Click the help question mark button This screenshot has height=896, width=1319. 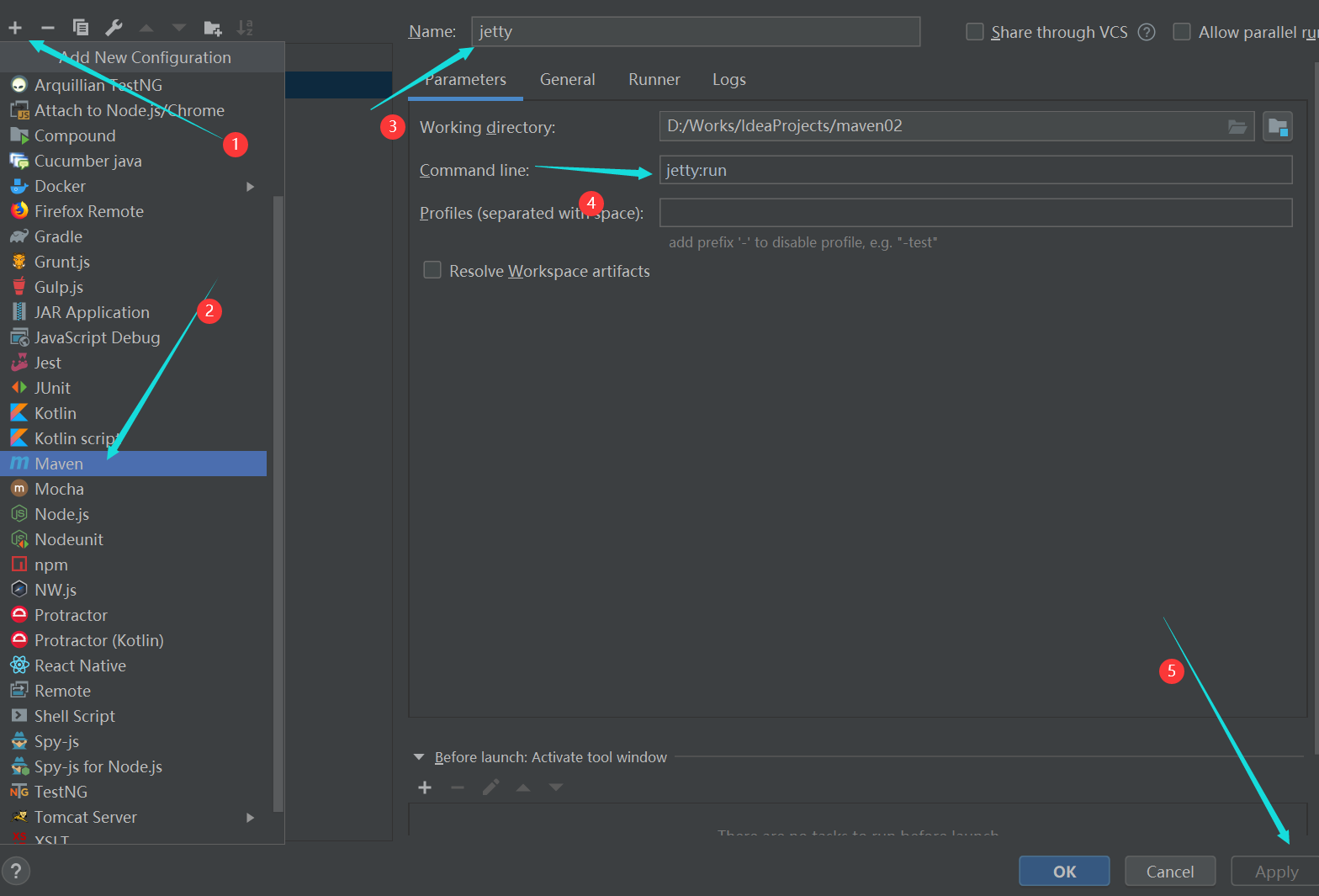[16, 871]
